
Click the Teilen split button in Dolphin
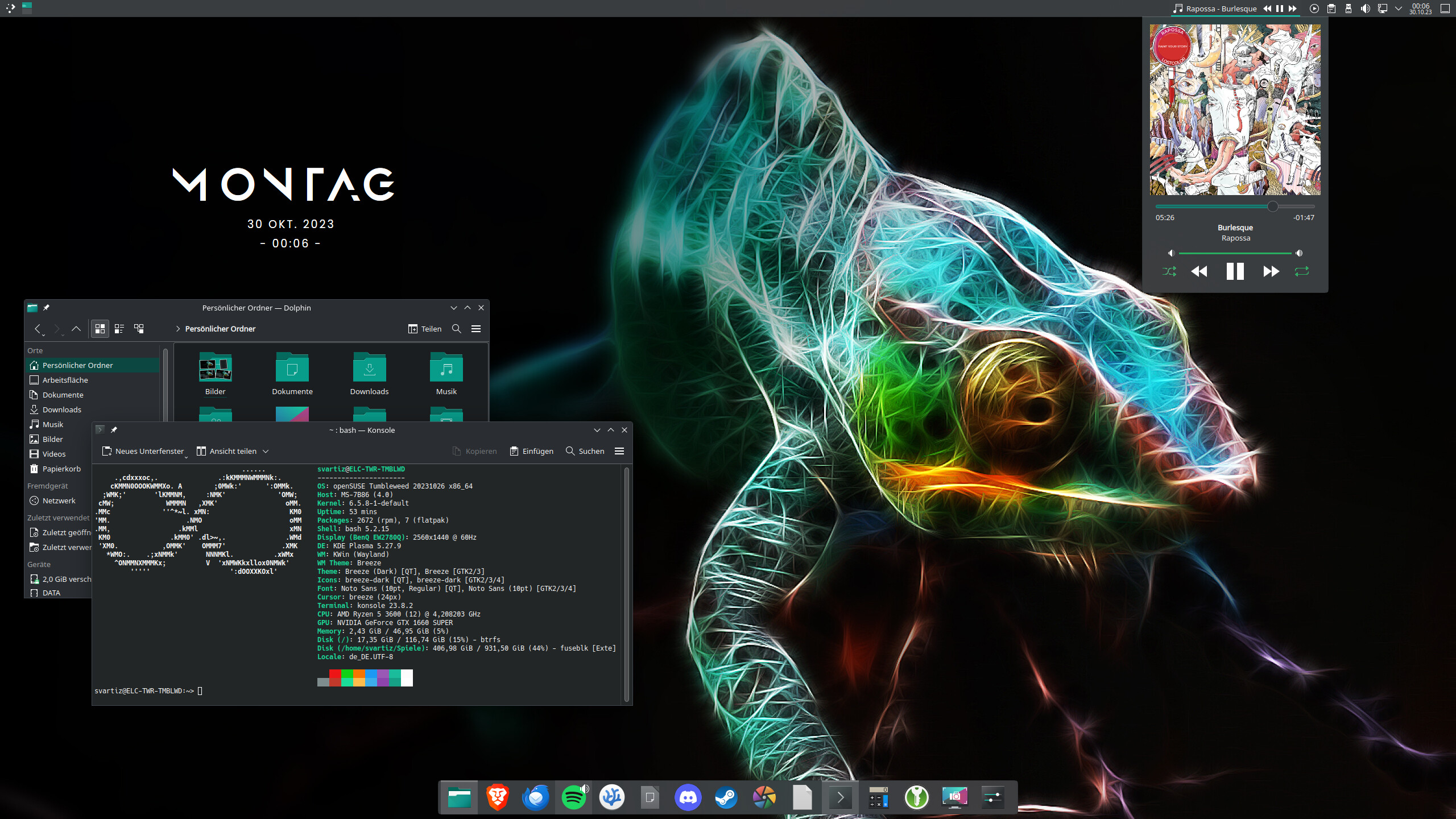pos(425,329)
